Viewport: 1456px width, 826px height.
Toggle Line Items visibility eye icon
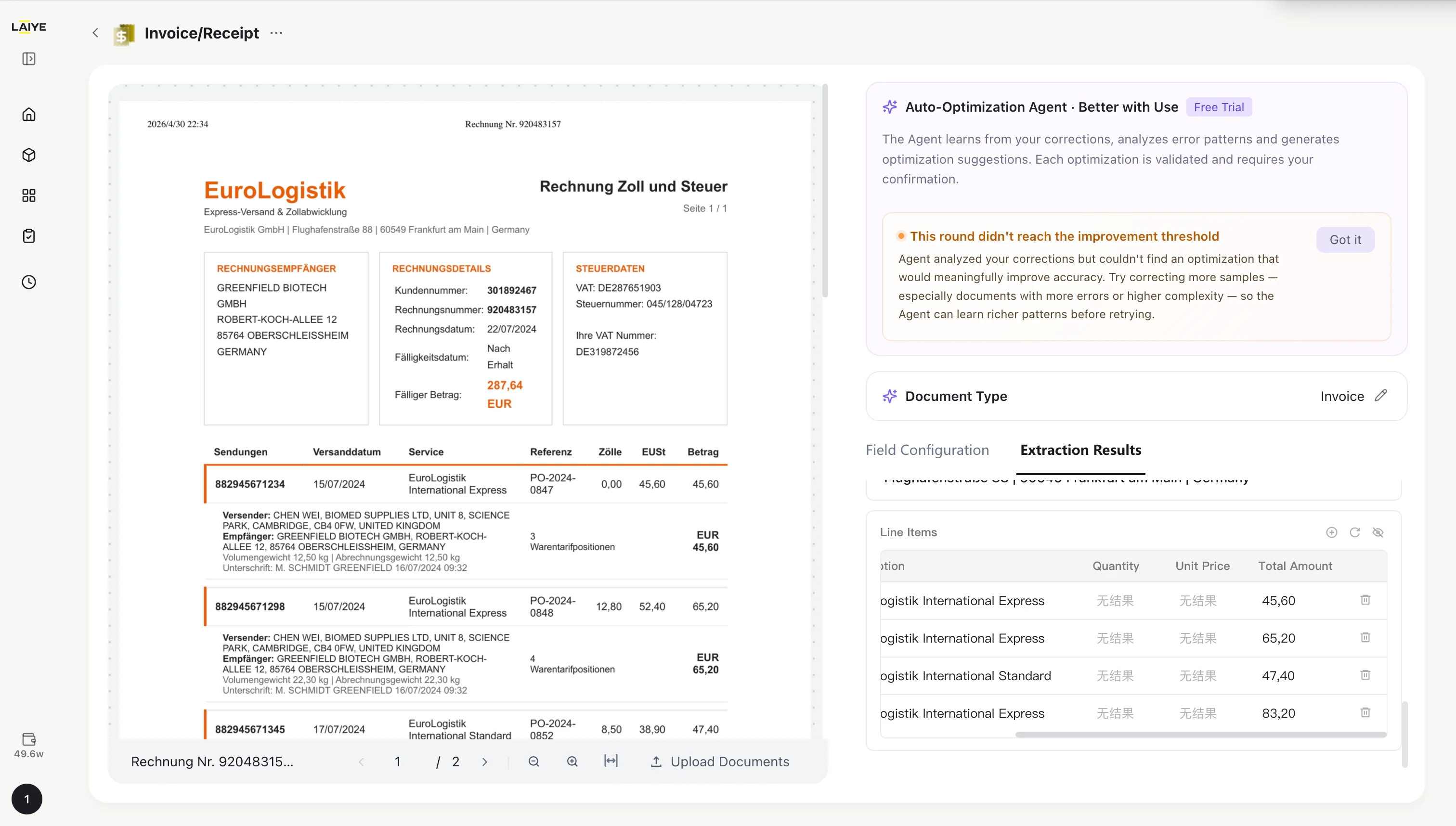coord(1378,532)
